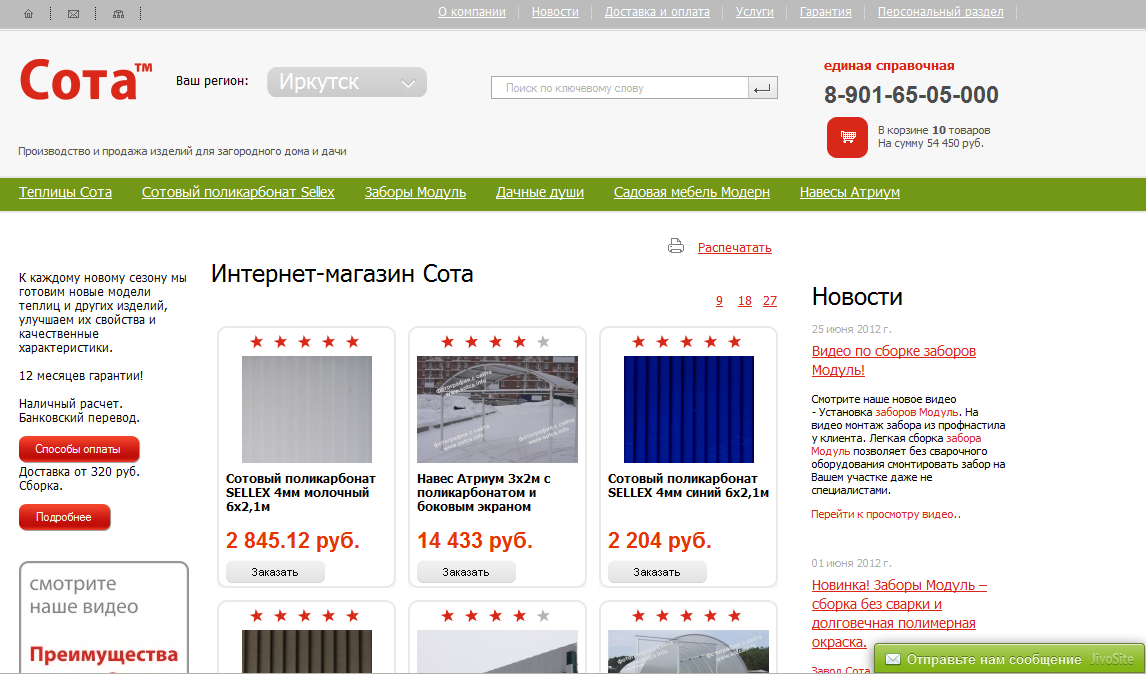Order Навес Атриум 3х2м
Viewport: 1146px width, 674px height.
pyautogui.click(x=466, y=572)
